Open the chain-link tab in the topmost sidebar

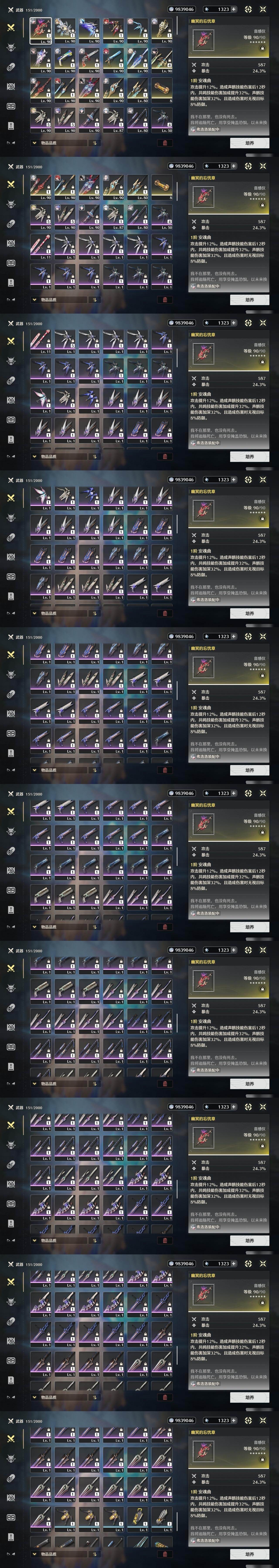tap(10, 67)
